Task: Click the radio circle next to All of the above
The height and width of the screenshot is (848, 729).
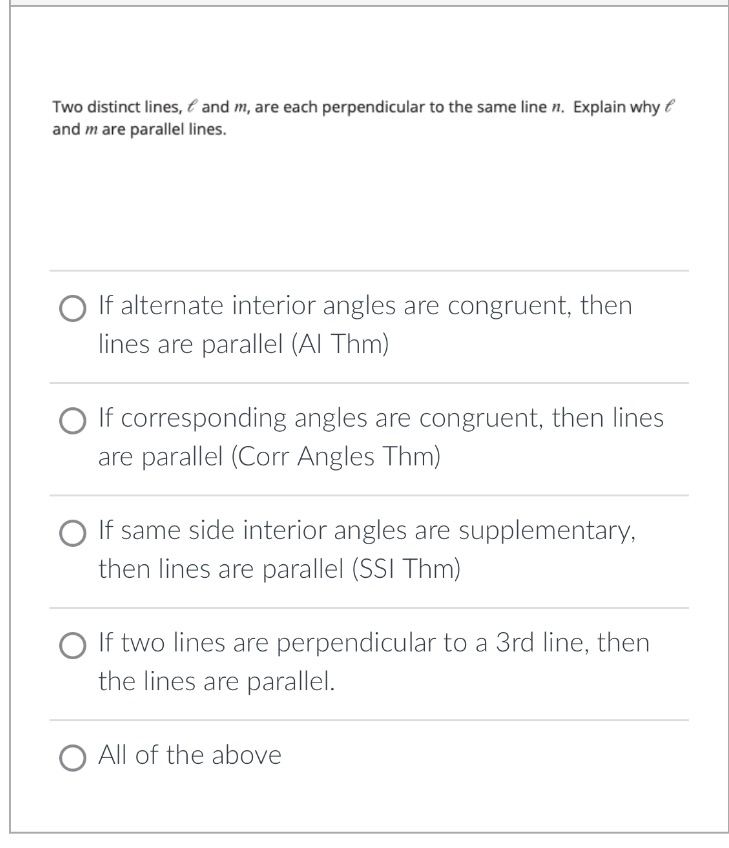Action: point(71,758)
